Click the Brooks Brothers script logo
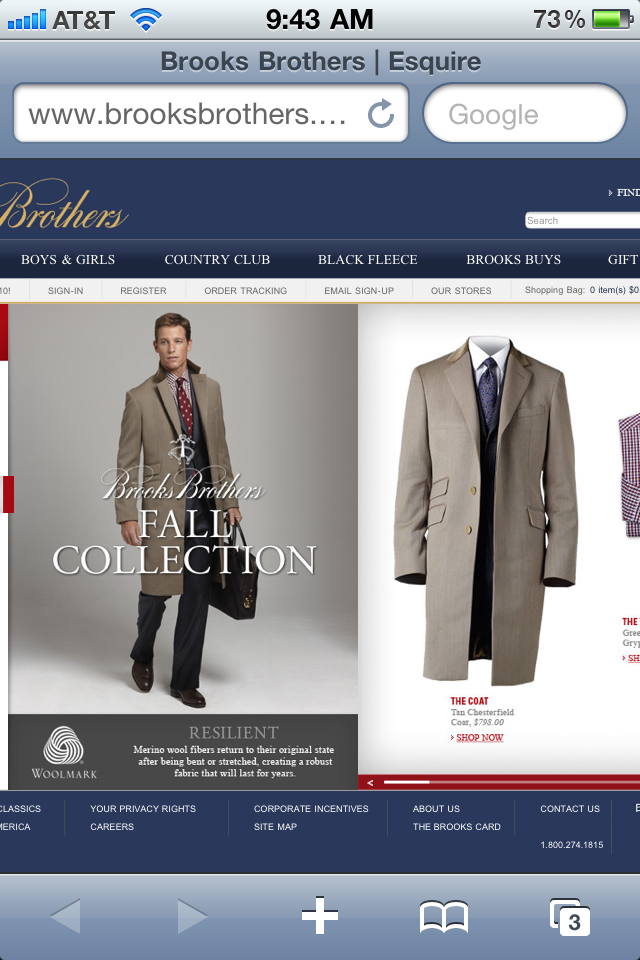This screenshot has width=640, height=960. [63, 206]
